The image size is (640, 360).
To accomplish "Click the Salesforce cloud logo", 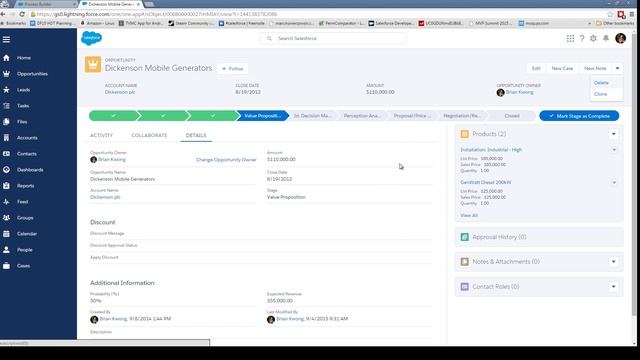I will tap(91, 38).
